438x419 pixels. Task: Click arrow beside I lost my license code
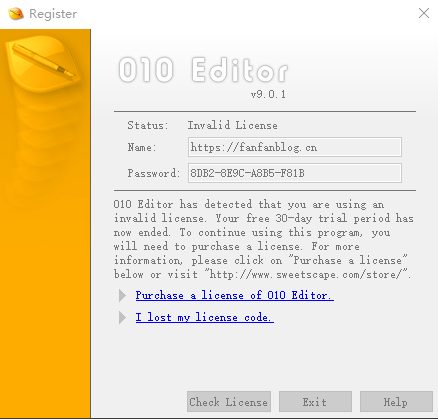tap(122, 317)
